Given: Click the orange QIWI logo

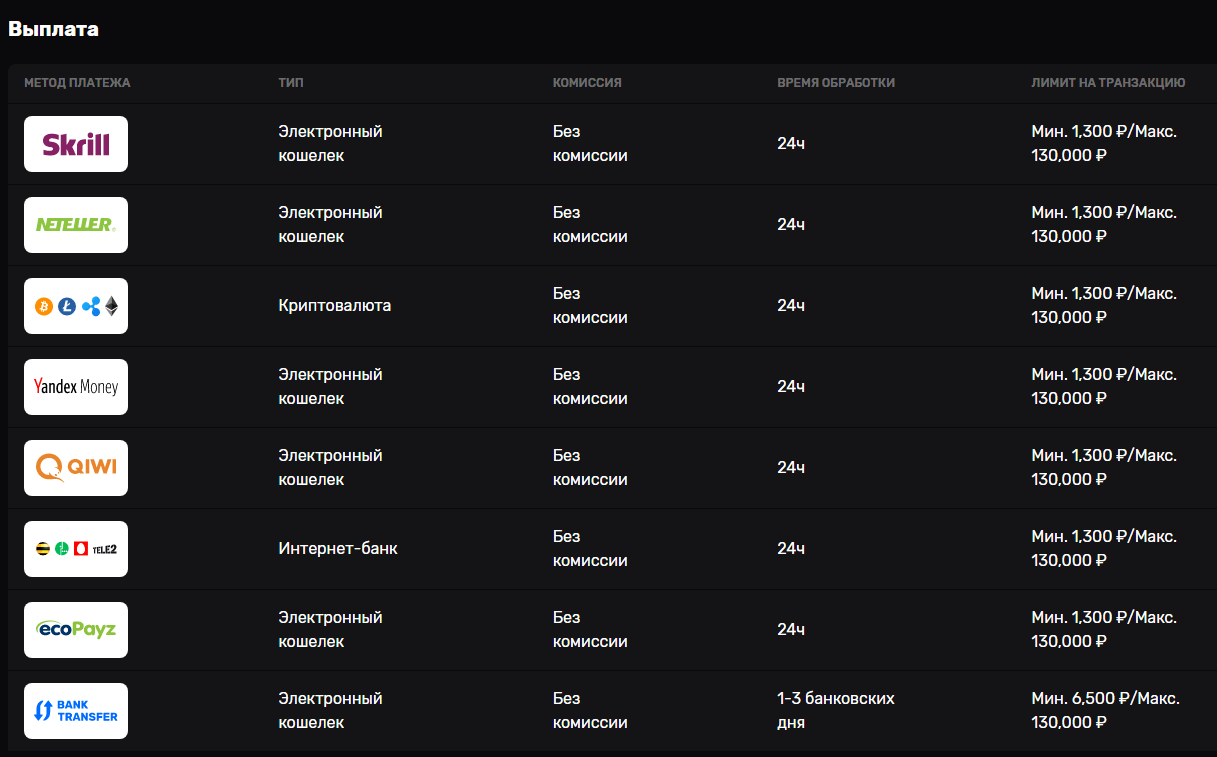Looking at the screenshot, I should 76,468.
